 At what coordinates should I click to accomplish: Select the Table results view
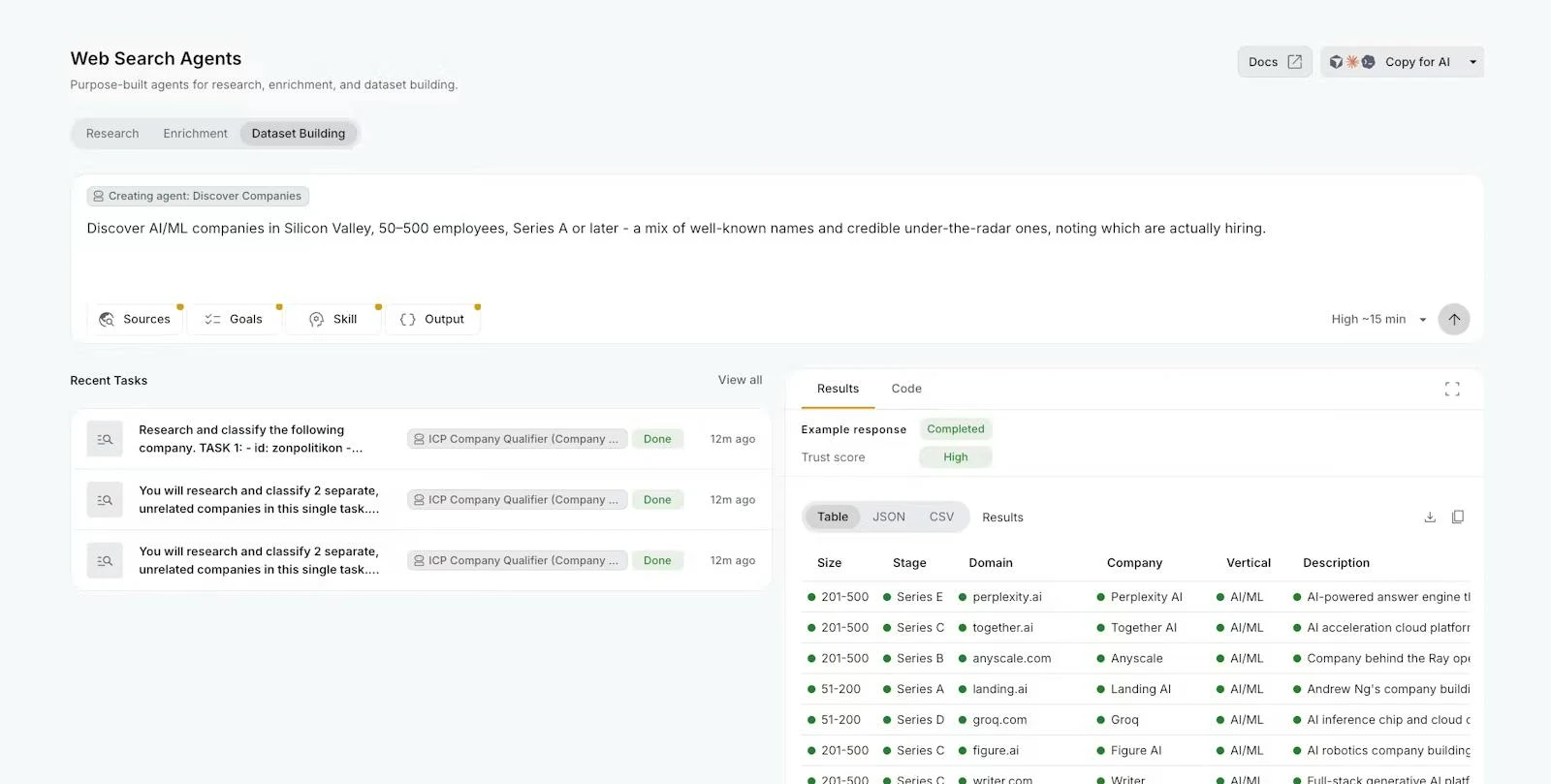click(833, 517)
